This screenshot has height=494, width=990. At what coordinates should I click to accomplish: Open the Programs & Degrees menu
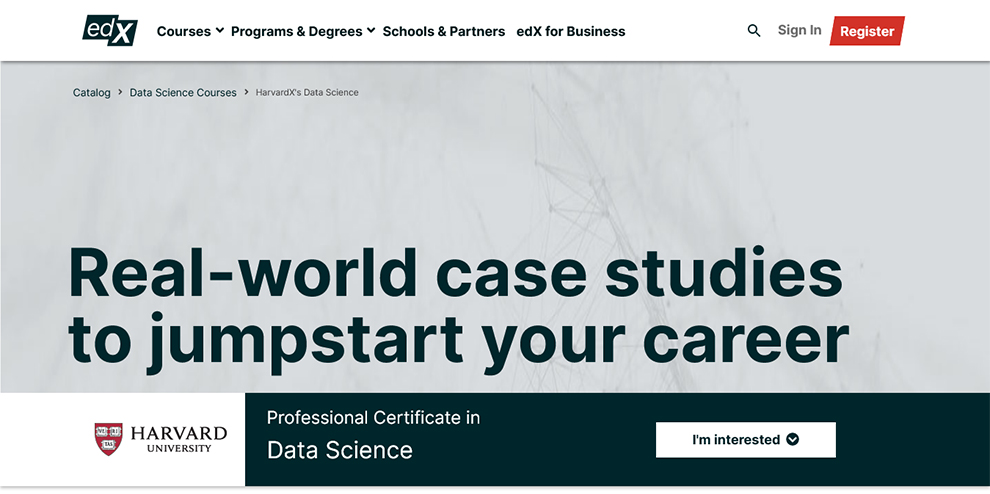click(x=303, y=31)
